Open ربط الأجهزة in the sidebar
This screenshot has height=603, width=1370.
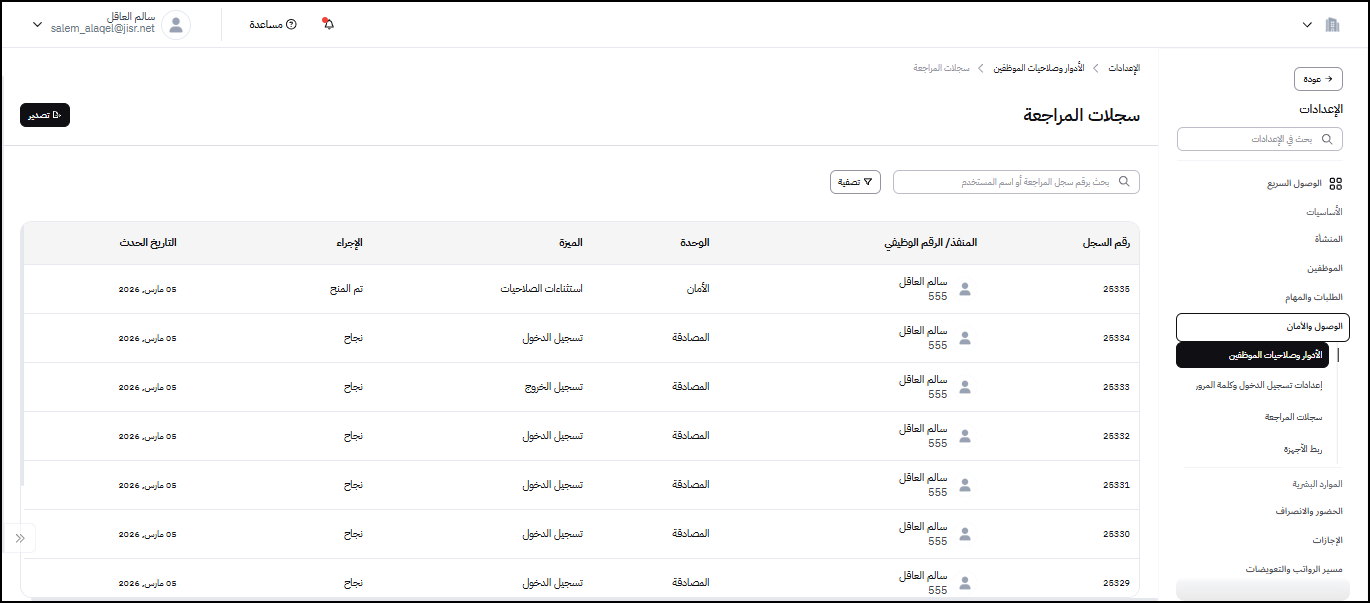1302,449
